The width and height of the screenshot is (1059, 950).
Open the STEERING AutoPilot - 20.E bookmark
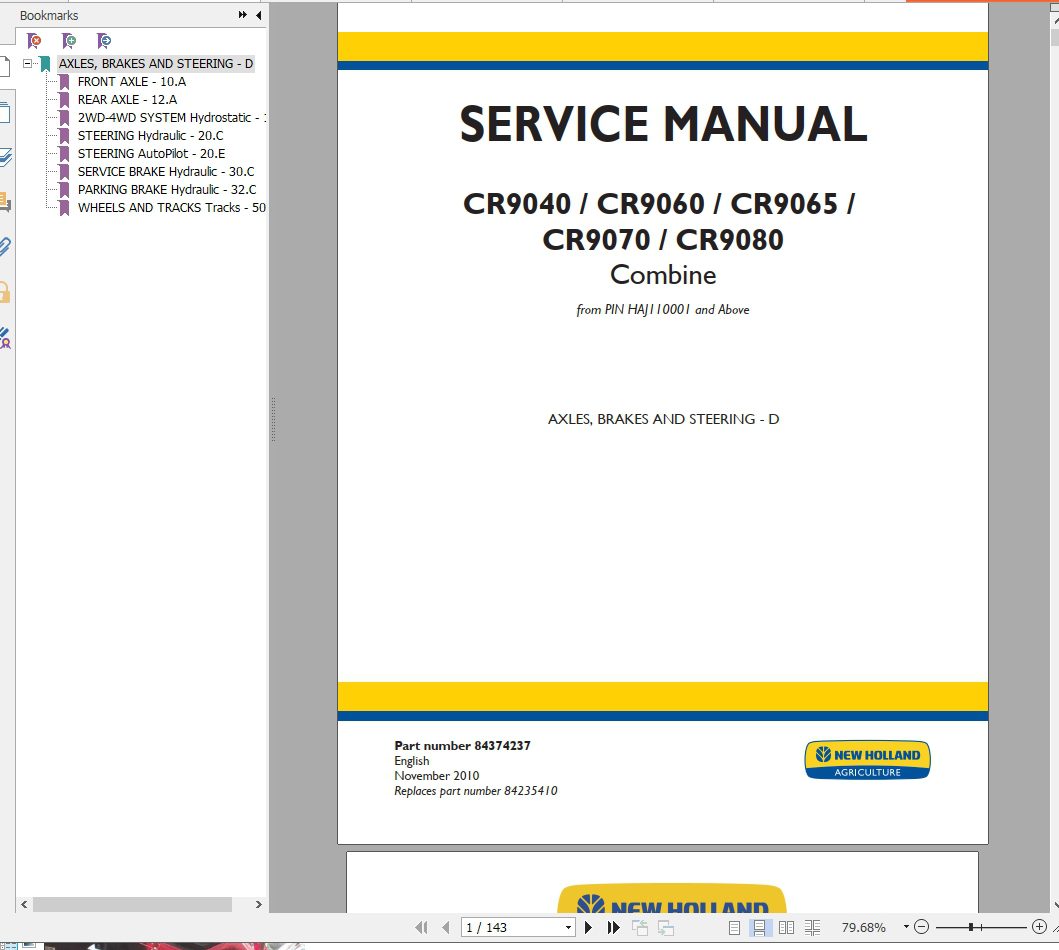click(151, 154)
